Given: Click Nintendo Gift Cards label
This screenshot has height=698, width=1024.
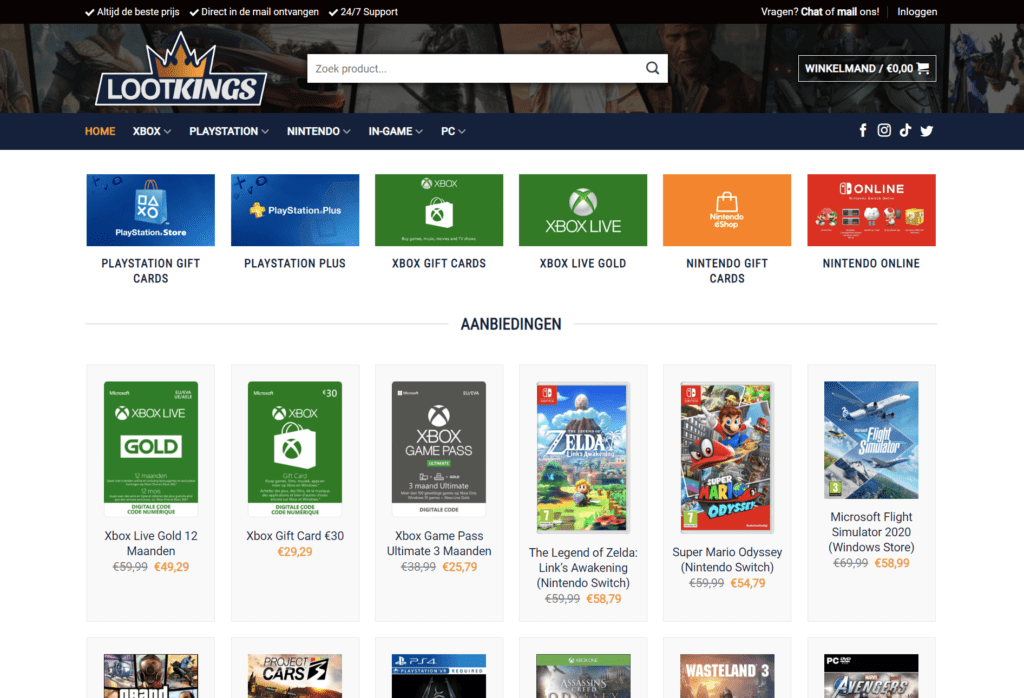Looking at the screenshot, I should click(727, 271).
